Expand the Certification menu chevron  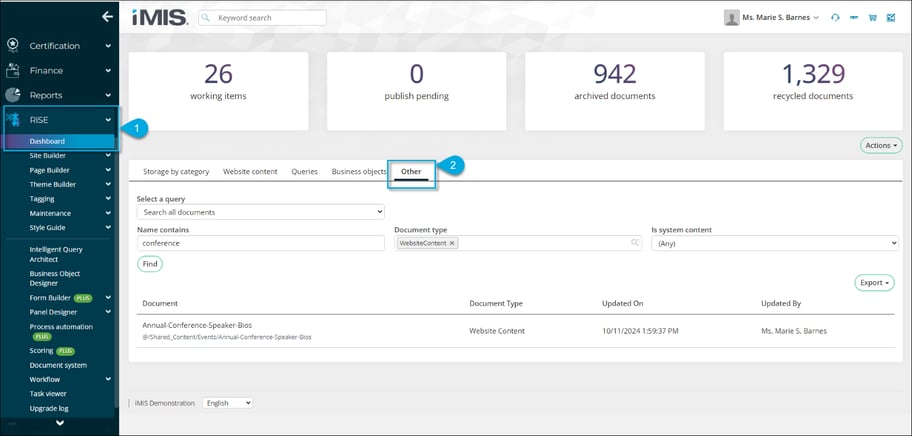click(x=108, y=46)
